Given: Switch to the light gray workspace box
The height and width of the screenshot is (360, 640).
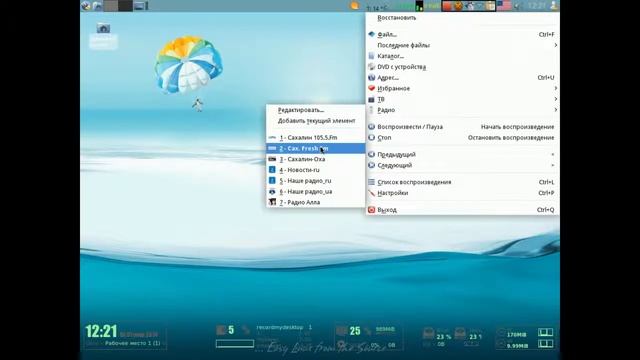Looking at the screenshot, I should 111,6.
